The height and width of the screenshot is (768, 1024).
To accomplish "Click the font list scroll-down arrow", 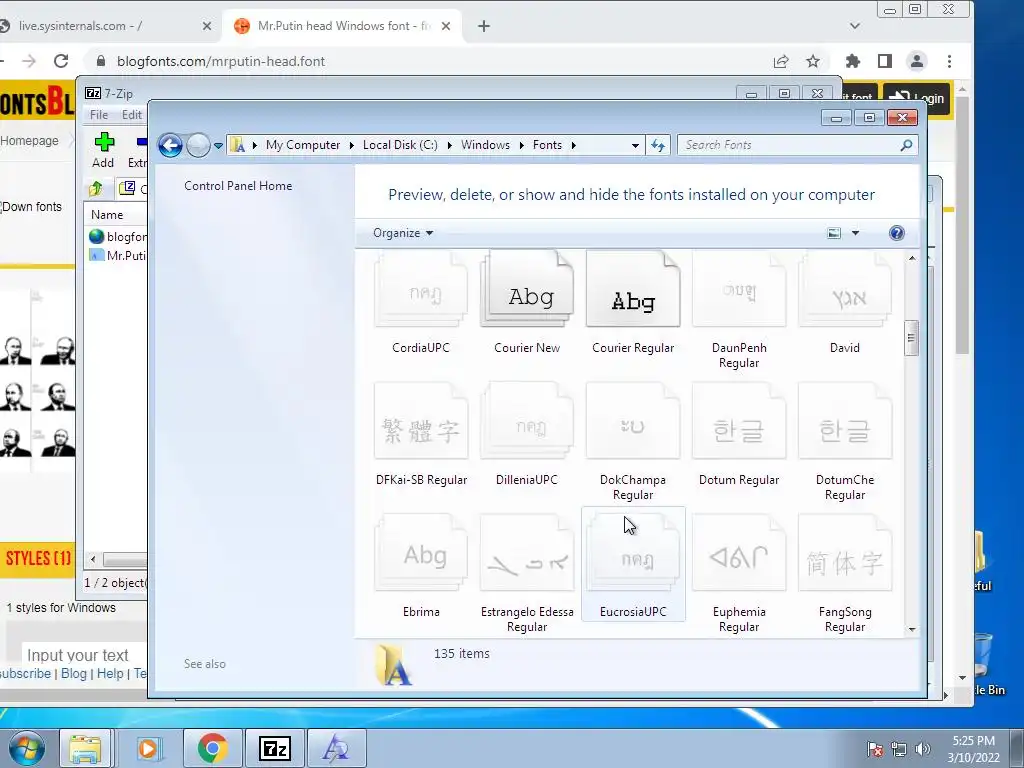I will pyautogui.click(x=912, y=630).
